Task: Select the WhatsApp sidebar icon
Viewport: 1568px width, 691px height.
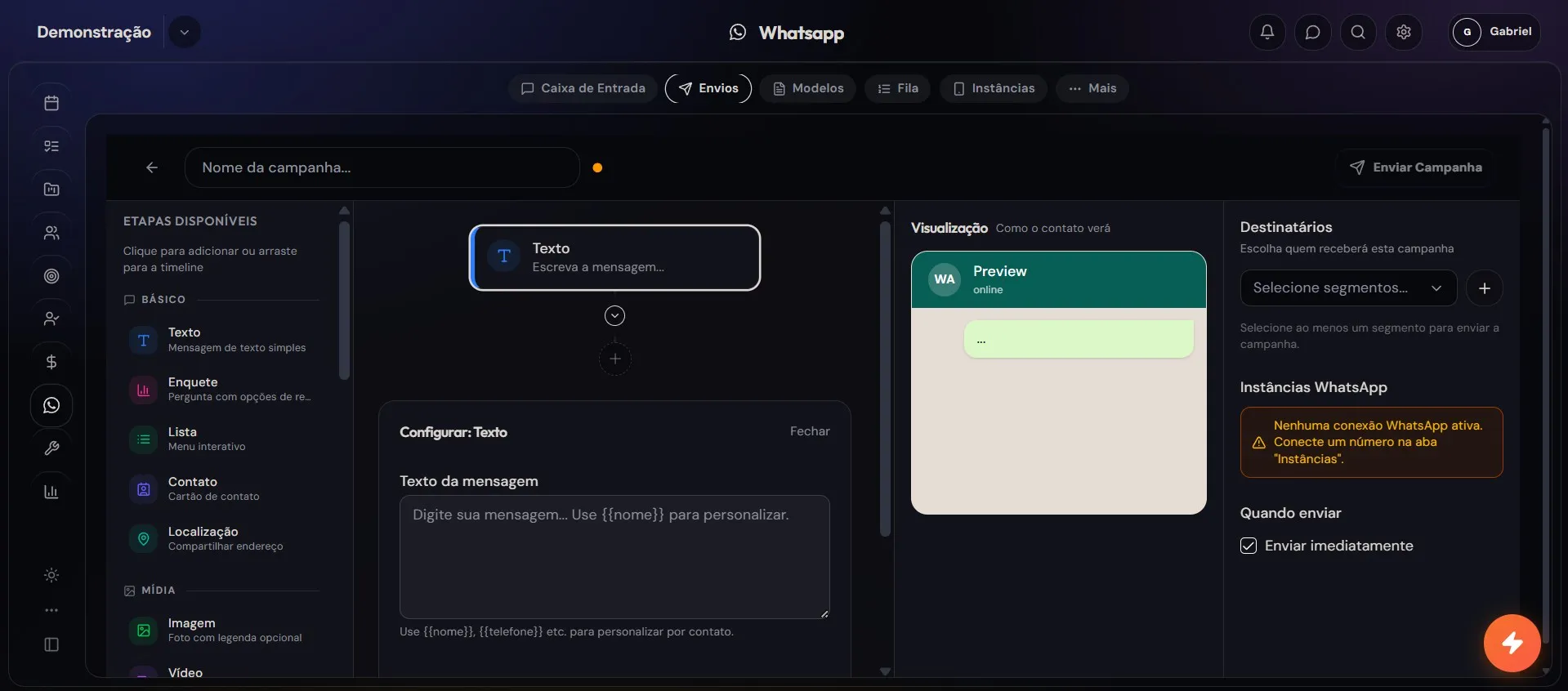Action: 51,405
